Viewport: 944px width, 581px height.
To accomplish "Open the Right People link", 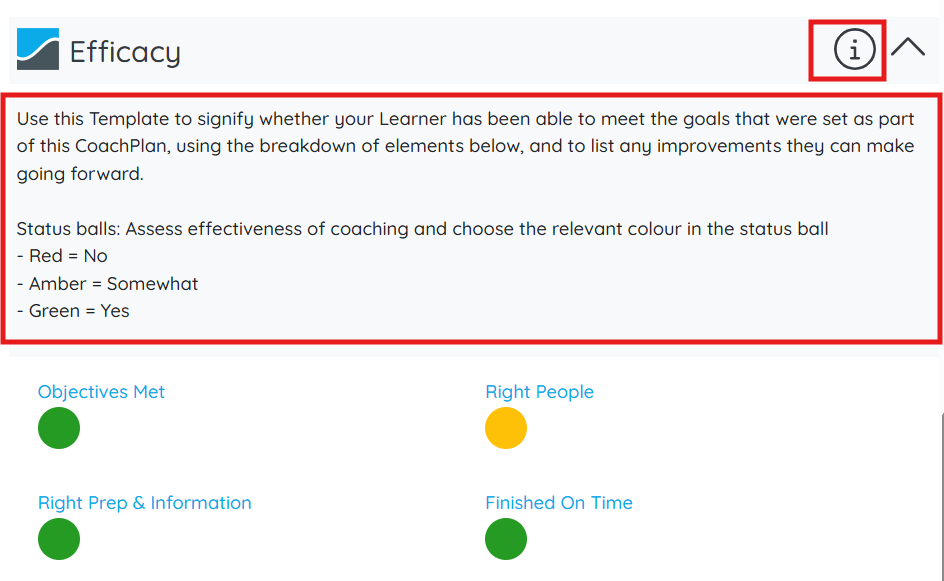I will [539, 392].
